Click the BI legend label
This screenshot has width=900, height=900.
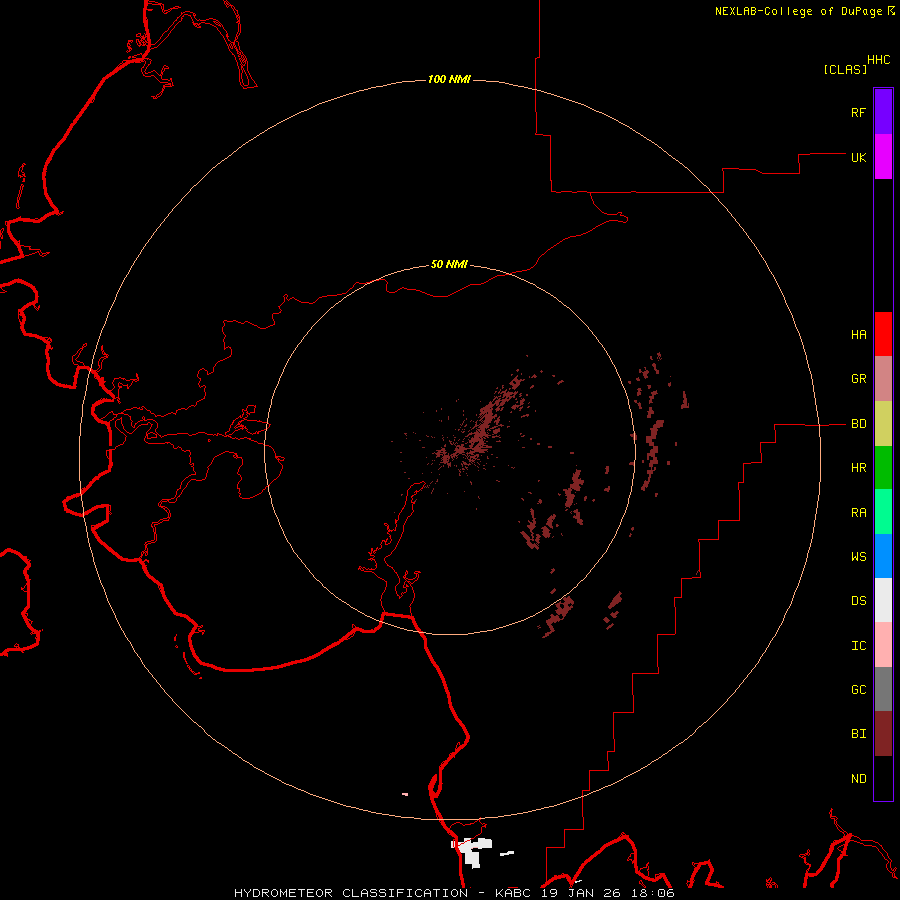tap(859, 734)
